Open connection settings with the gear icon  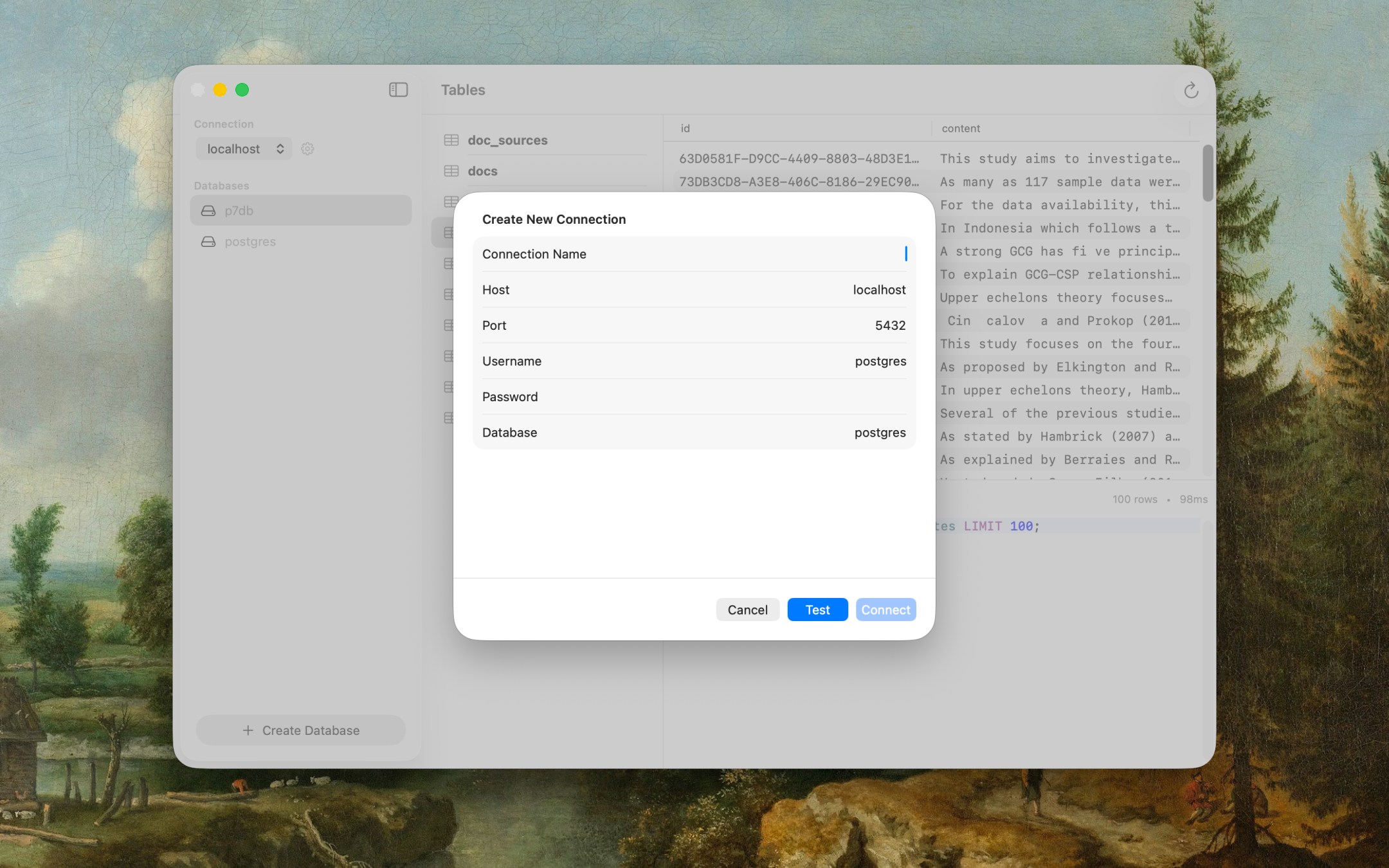pyautogui.click(x=307, y=149)
